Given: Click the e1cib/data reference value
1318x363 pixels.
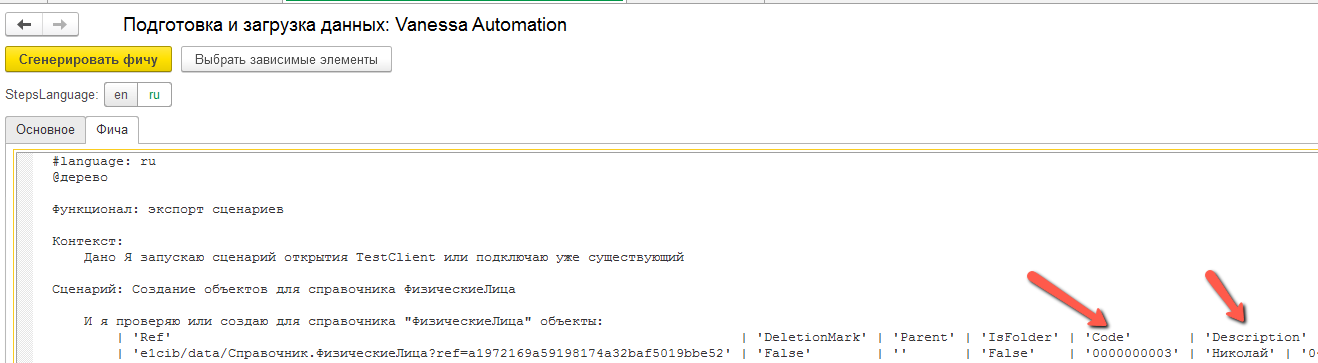Looking at the screenshot, I should [x=430, y=353].
